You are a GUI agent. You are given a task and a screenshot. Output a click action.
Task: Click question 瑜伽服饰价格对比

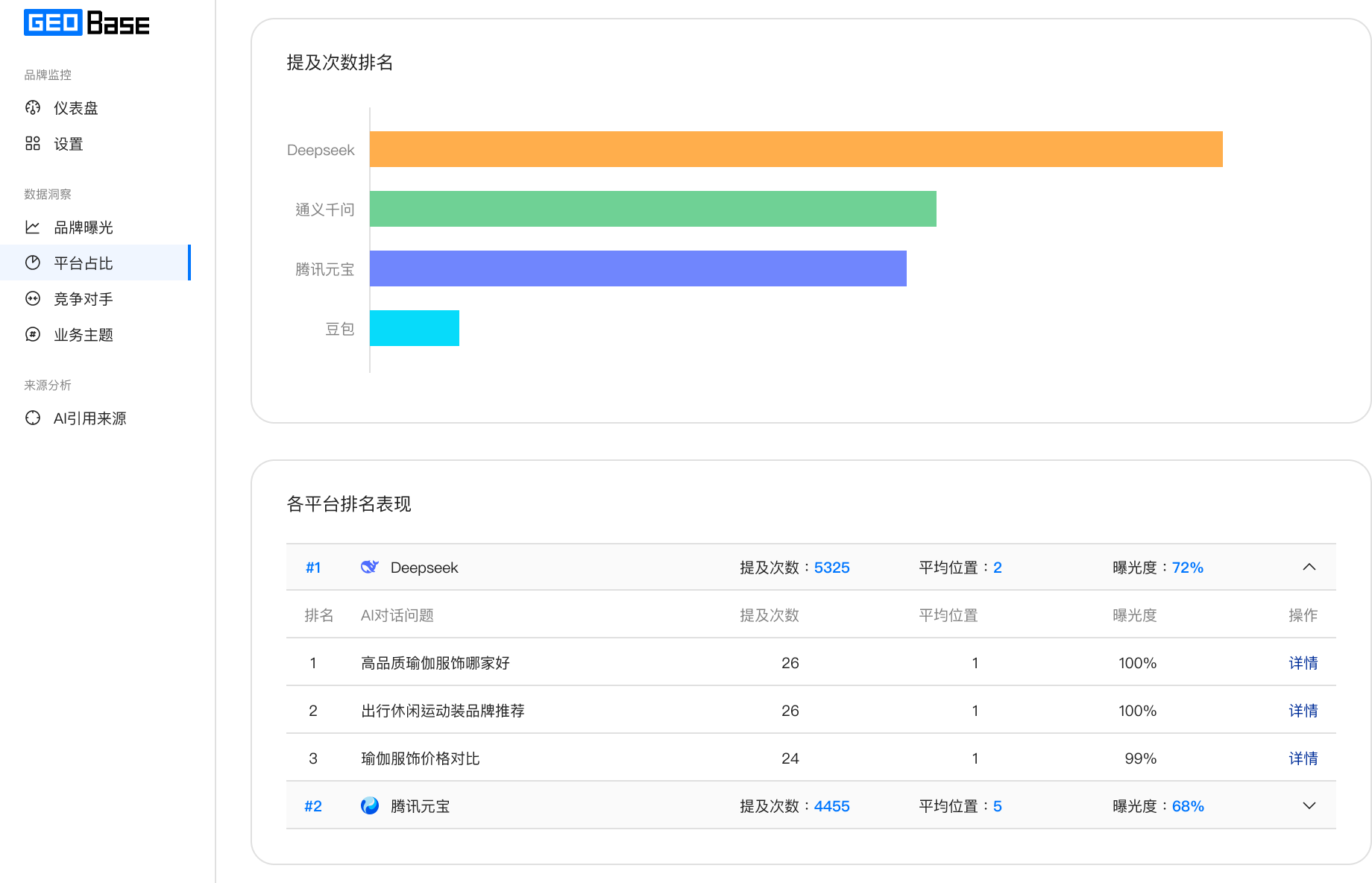tap(421, 758)
